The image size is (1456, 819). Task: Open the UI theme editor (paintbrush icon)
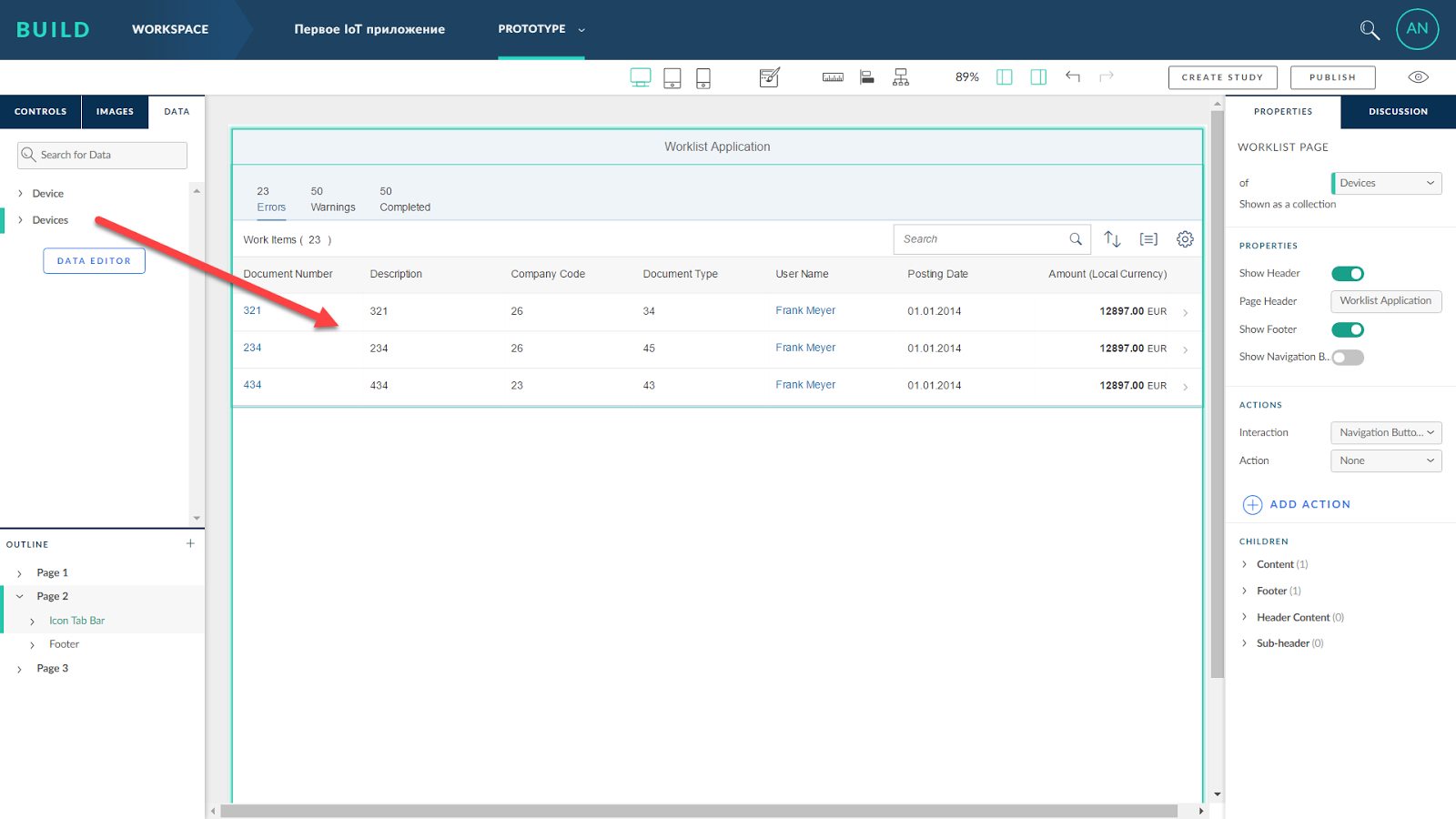769,77
